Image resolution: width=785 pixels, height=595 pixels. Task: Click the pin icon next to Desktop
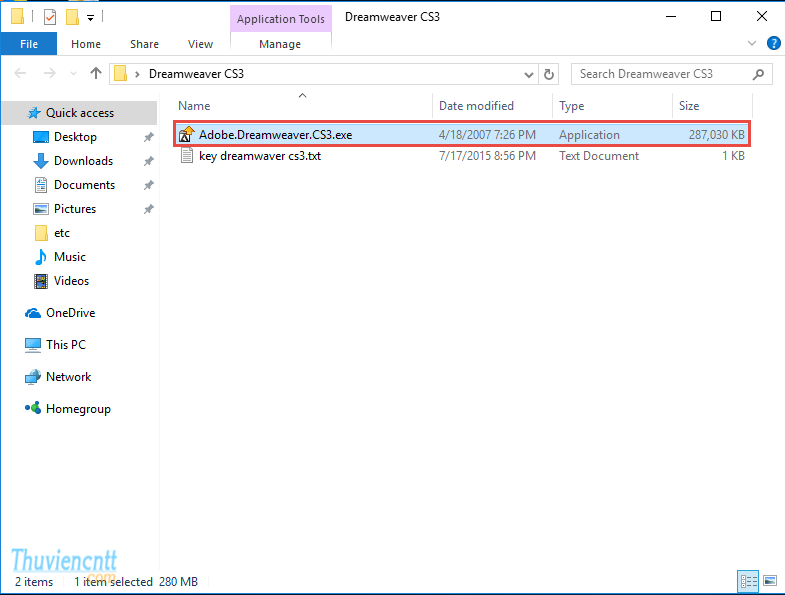click(x=148, y=137)
